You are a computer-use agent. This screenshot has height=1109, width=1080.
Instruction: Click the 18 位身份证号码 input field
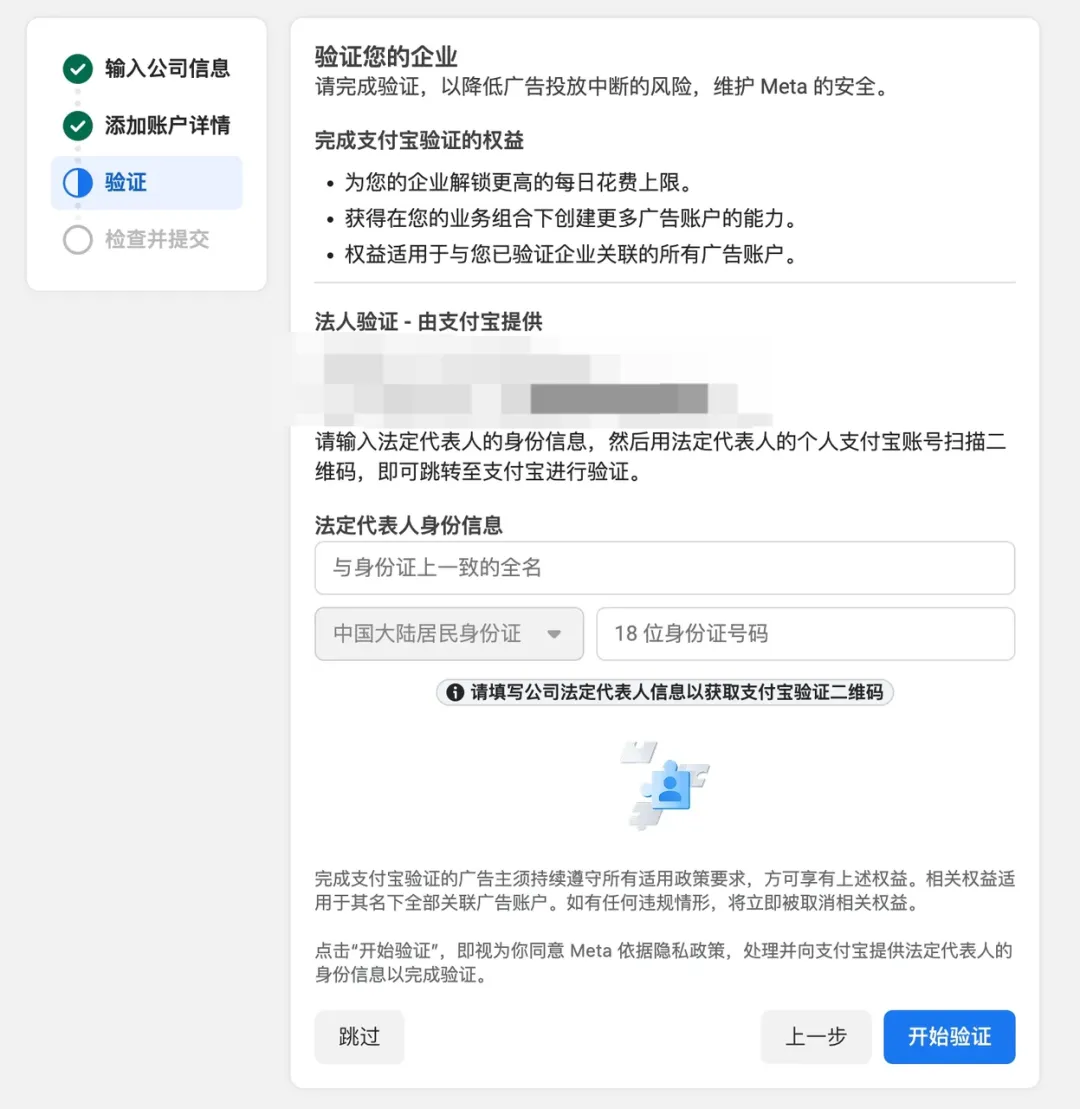tap(805, 634)
